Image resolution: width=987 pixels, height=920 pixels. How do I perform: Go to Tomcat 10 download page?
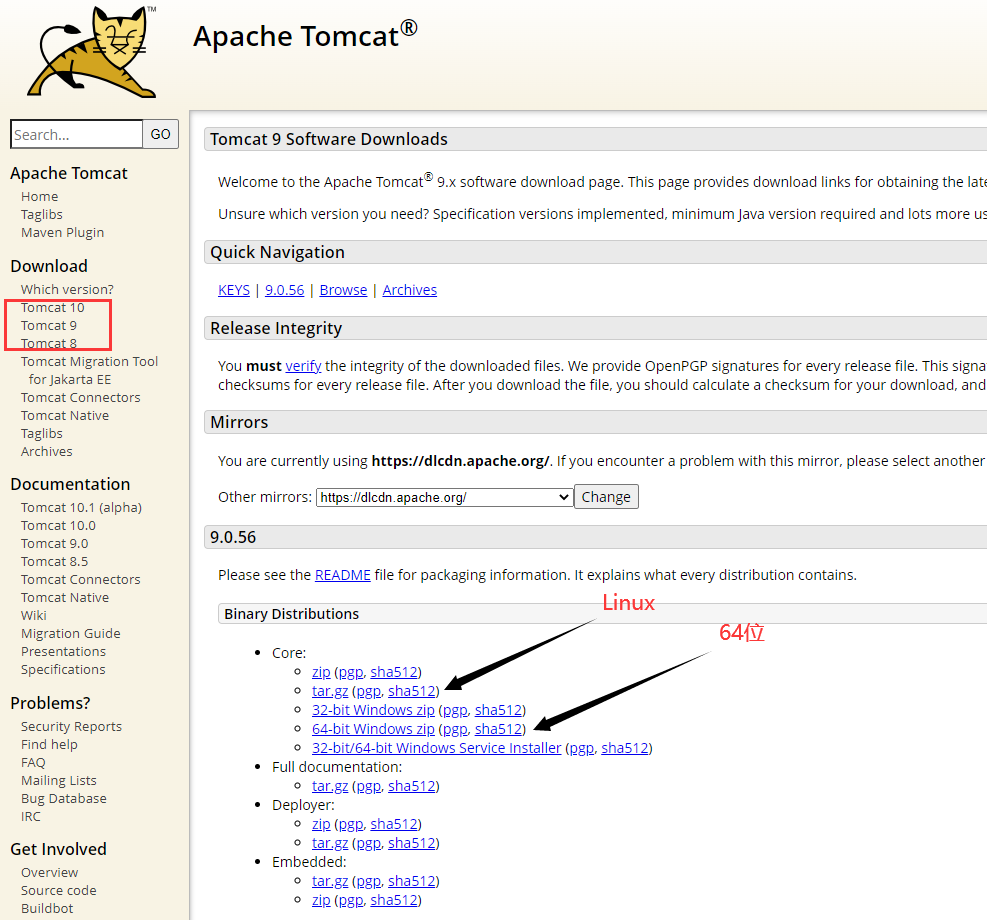coord(52,308)
